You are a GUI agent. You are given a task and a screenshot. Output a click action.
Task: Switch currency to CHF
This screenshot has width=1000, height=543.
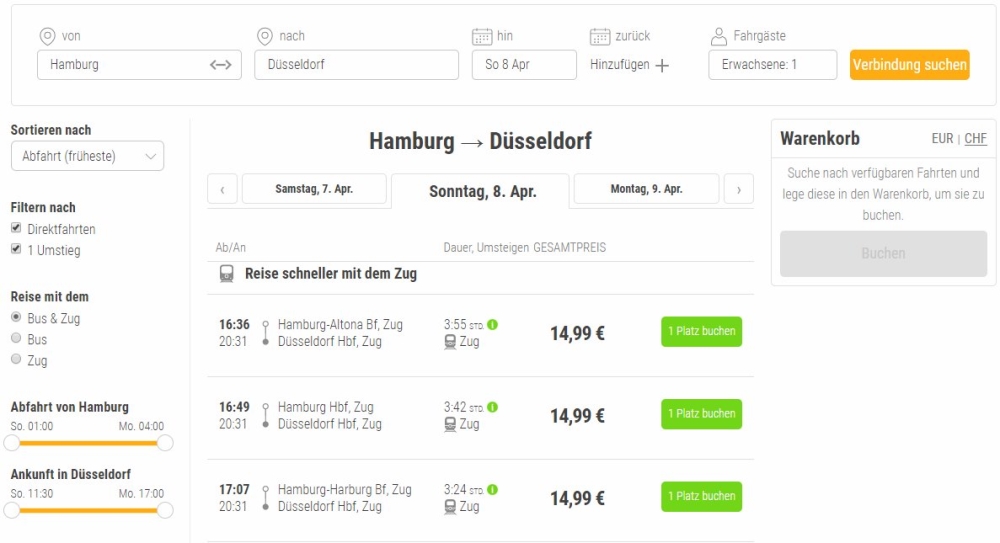(x=975, y=138)
